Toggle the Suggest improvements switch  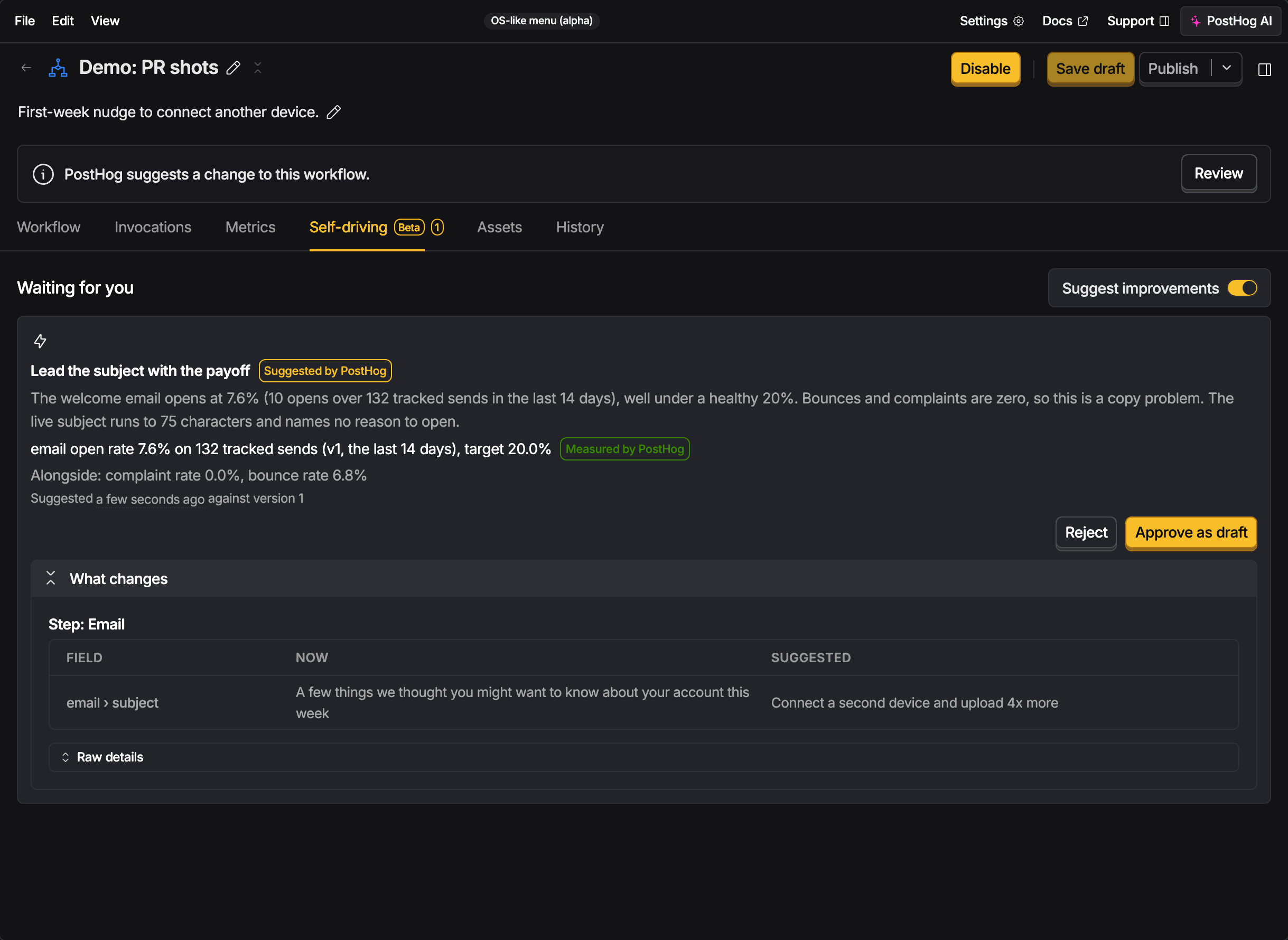click(x=1242, y=288)
